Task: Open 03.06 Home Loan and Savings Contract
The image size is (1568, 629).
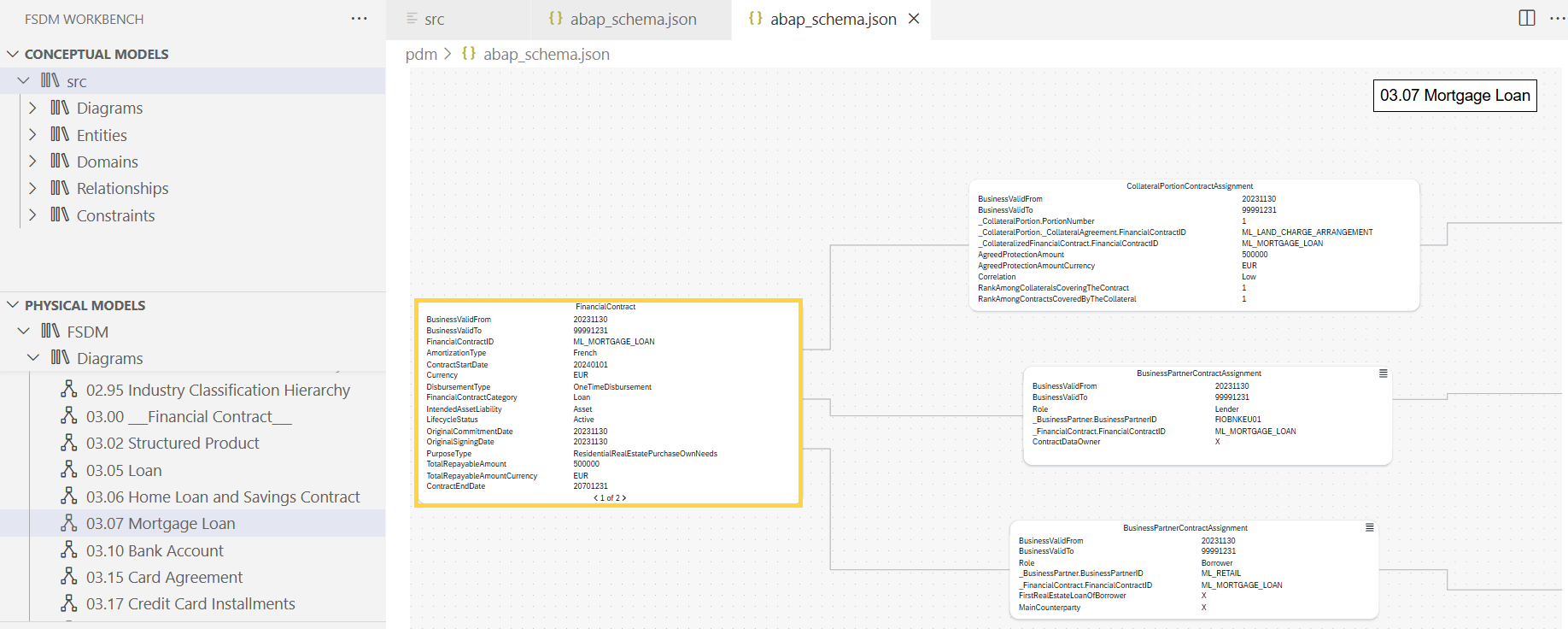Action: pos(222,497)
